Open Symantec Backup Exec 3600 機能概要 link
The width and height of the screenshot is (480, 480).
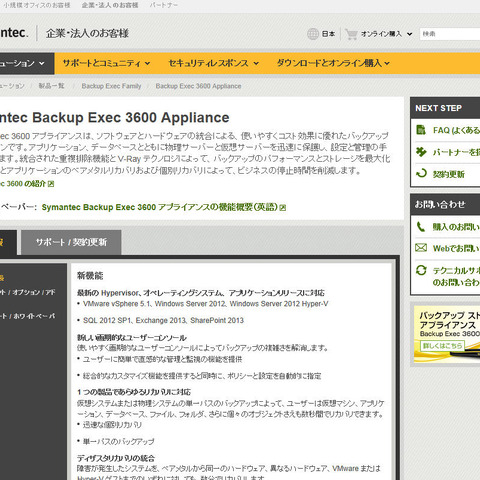[x=159, y=207]
